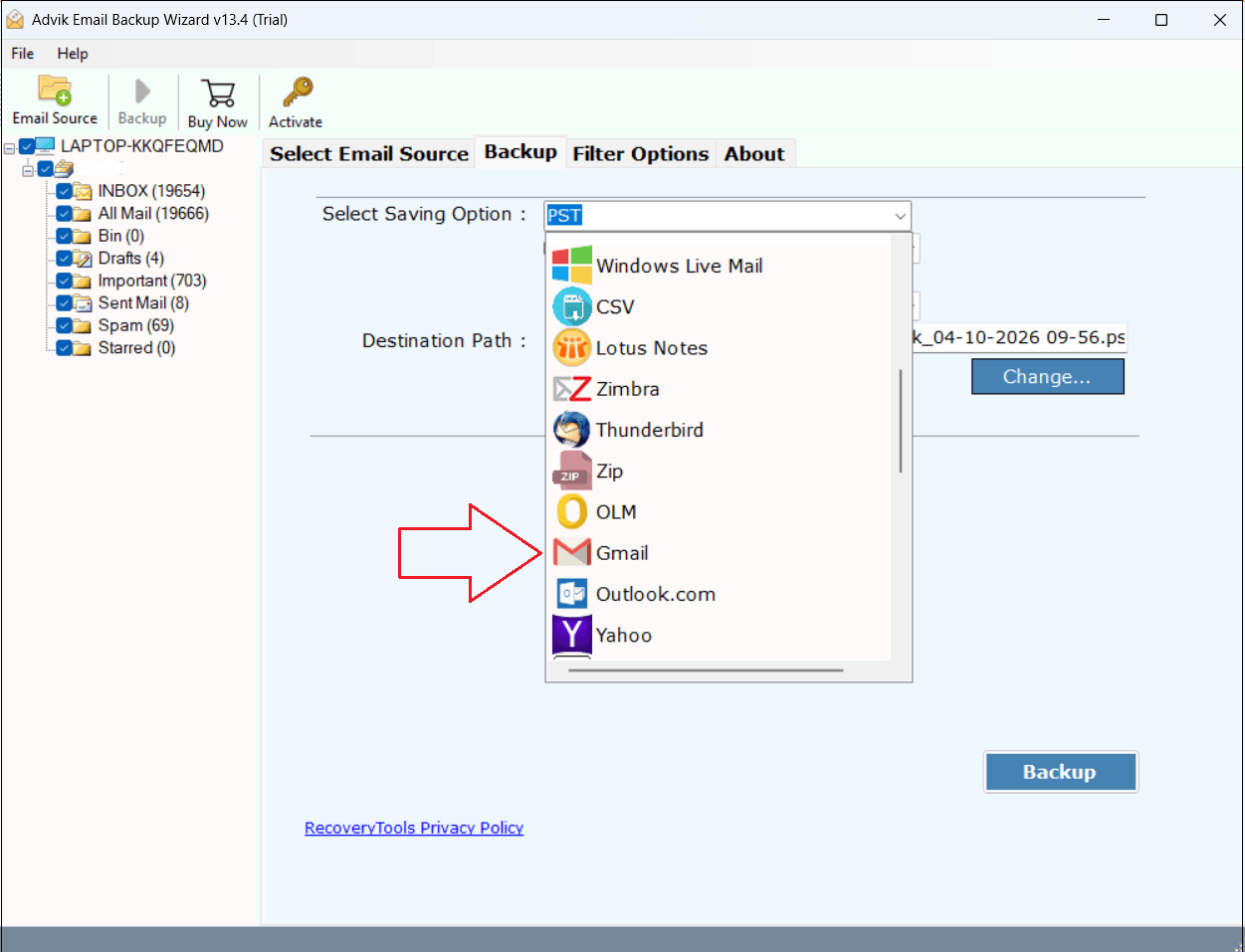This screenshot has width=1245, height=952.
Task: Toggle the All Mail (19666) checkbox
Action: [64, 214]
